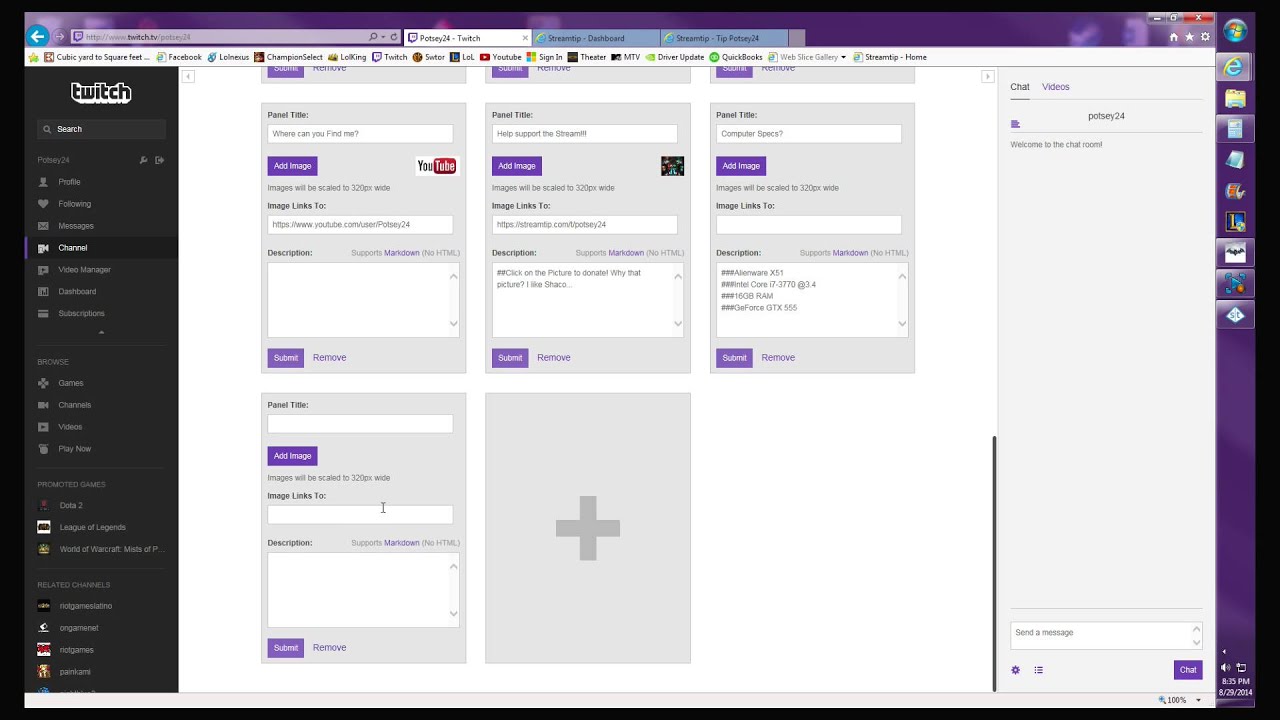Select Channel in the sidebar
Image resolution: width=1280 pixels, height=720 pixels.
coord(72,248)
